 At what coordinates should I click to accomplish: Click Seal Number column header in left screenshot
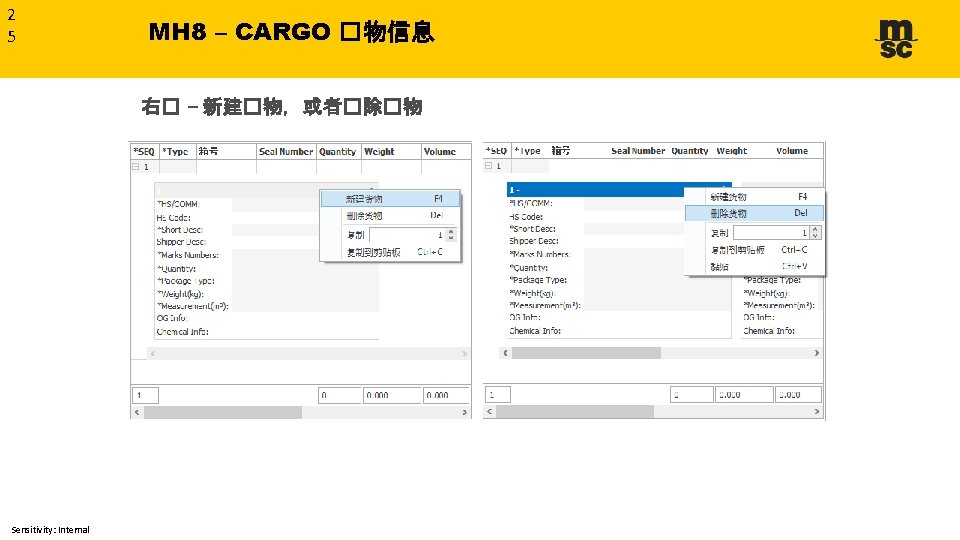pyautogui.click(x=286, y=151)
